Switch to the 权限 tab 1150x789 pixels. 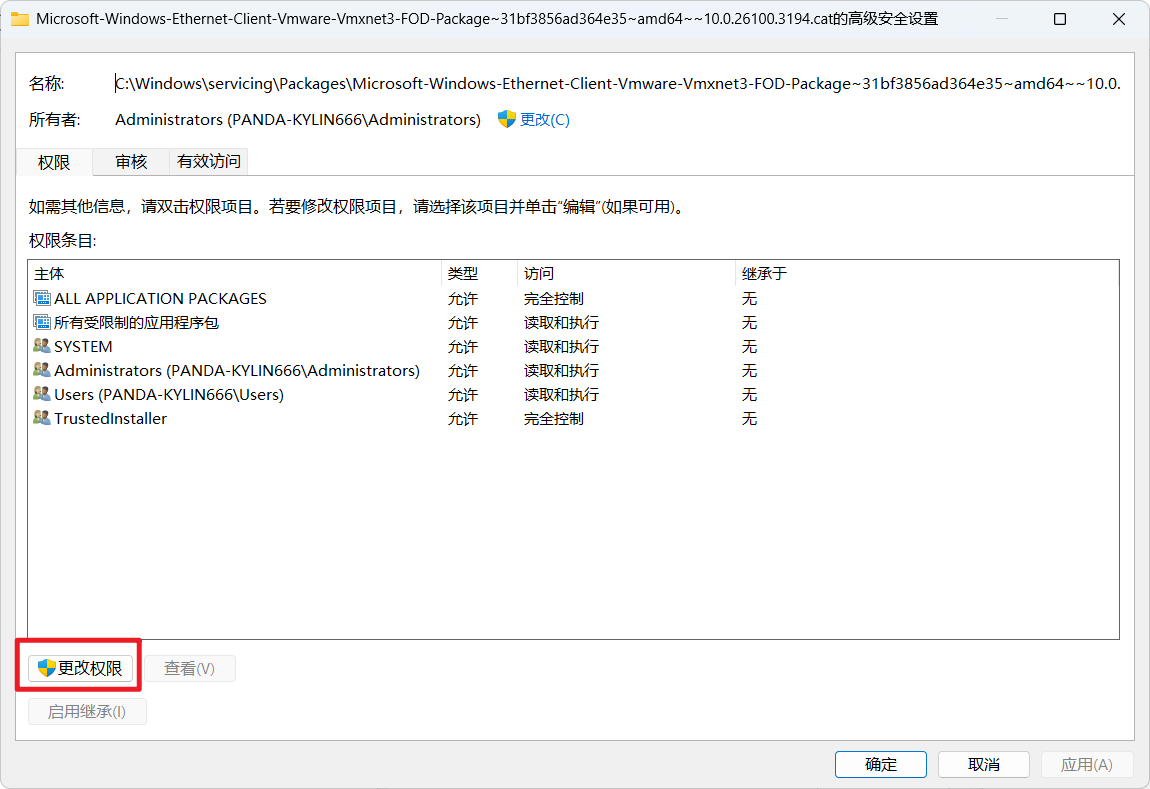tap(54, 162)
